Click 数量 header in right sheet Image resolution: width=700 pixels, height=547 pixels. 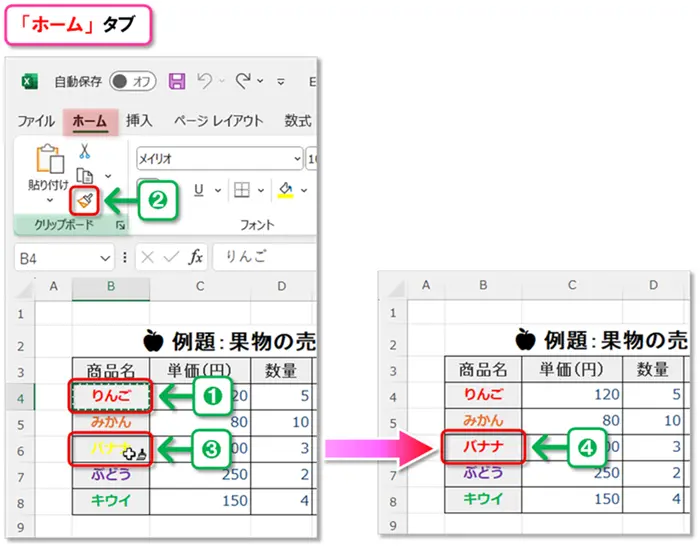point(653,369)
